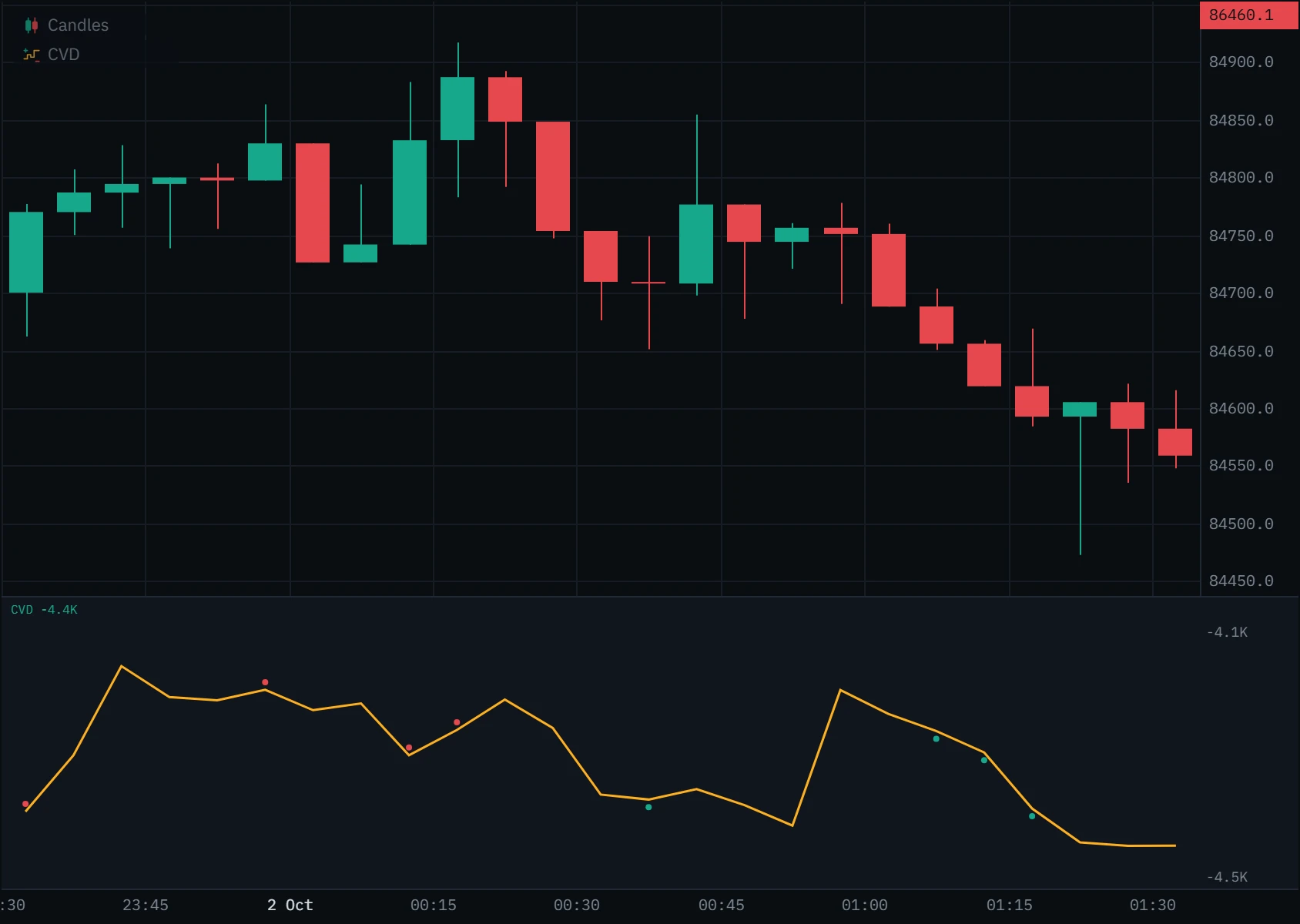Click the large red candle after 2 Oct
This screenshot has width=1300, height=924.
pos(313,203)
